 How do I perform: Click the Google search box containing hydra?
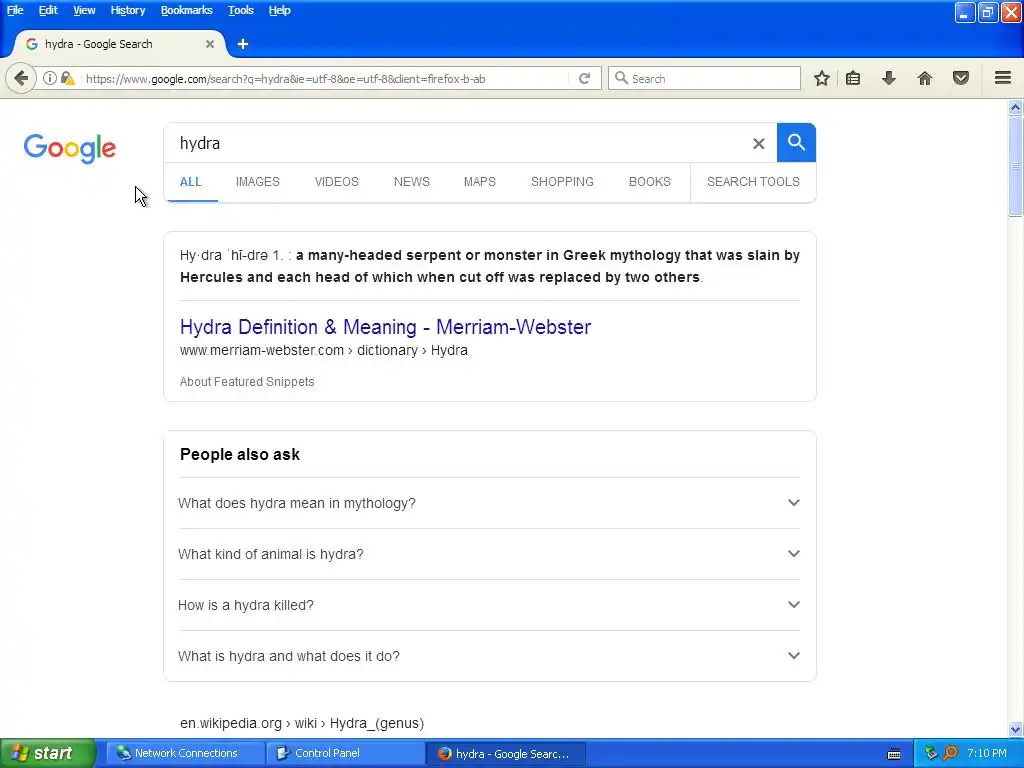pyautogui.click(x=457, y=143)
